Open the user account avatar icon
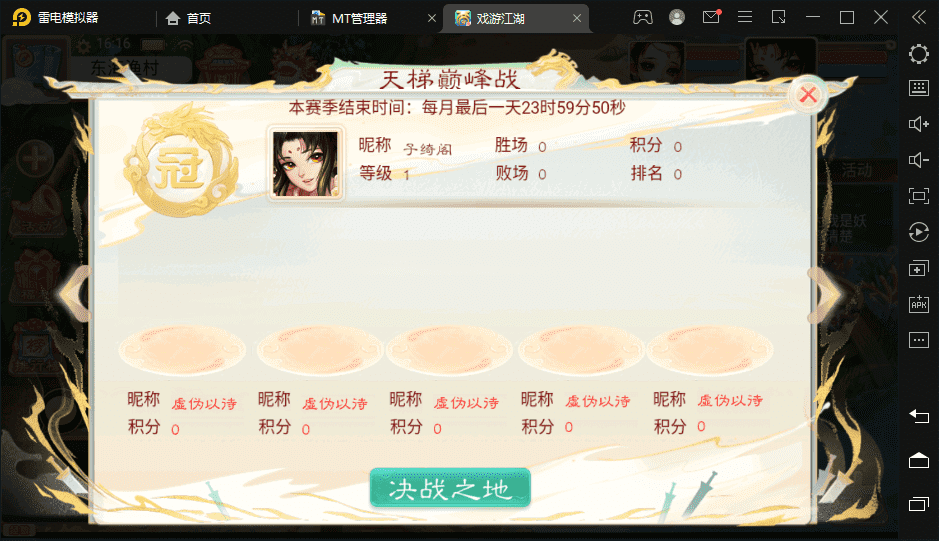The image size is (939, 541). (x=677, y=17)
